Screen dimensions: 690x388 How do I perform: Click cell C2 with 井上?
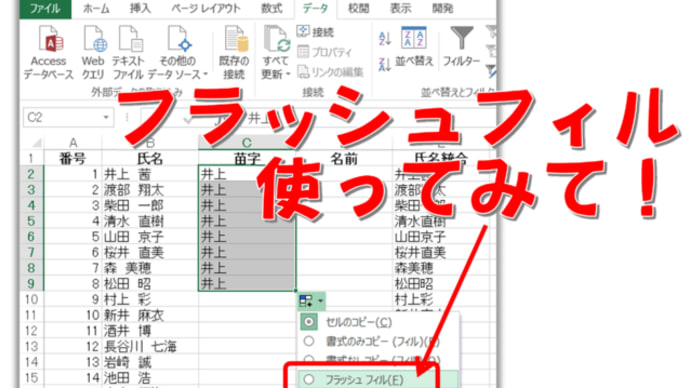pyautogui.click(x=247, y=174)
